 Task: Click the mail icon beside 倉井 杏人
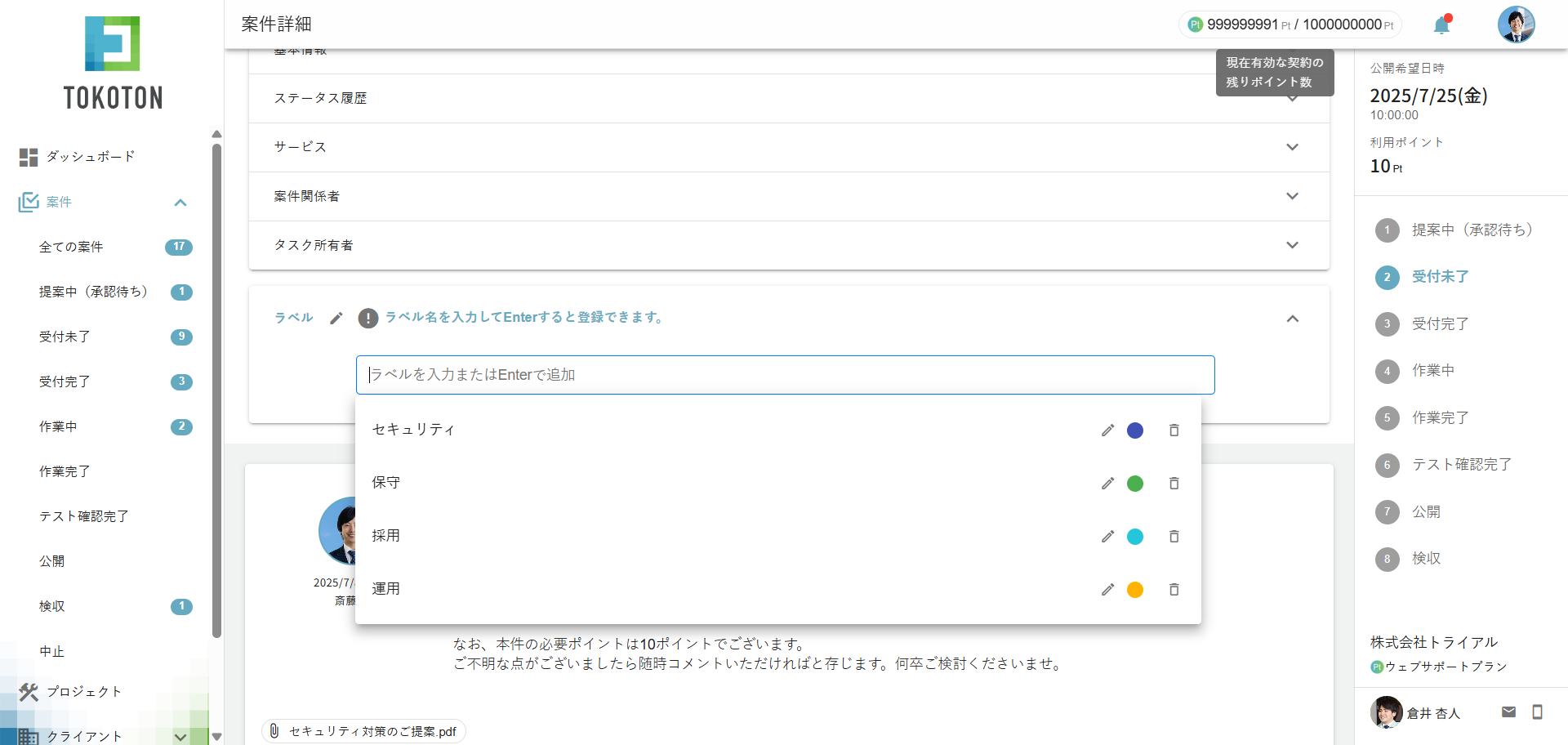(x=1508, y=712)
